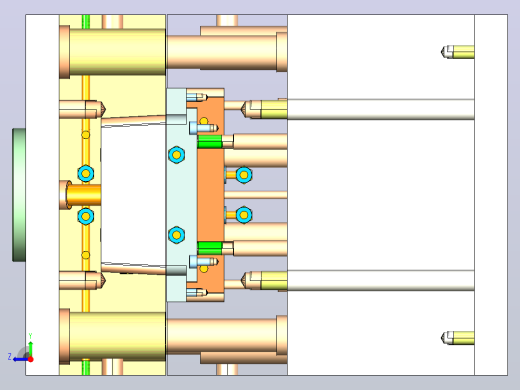Click the red origin ball of axis triad
520x390 pixels.
(31, 359)
